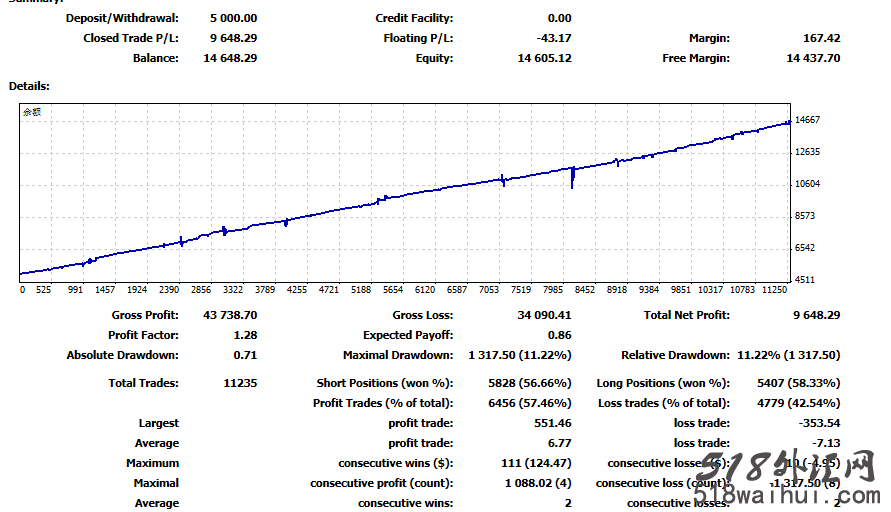Click the large downward spike near trade 8452
891x512 pixels.
point(572,178)
